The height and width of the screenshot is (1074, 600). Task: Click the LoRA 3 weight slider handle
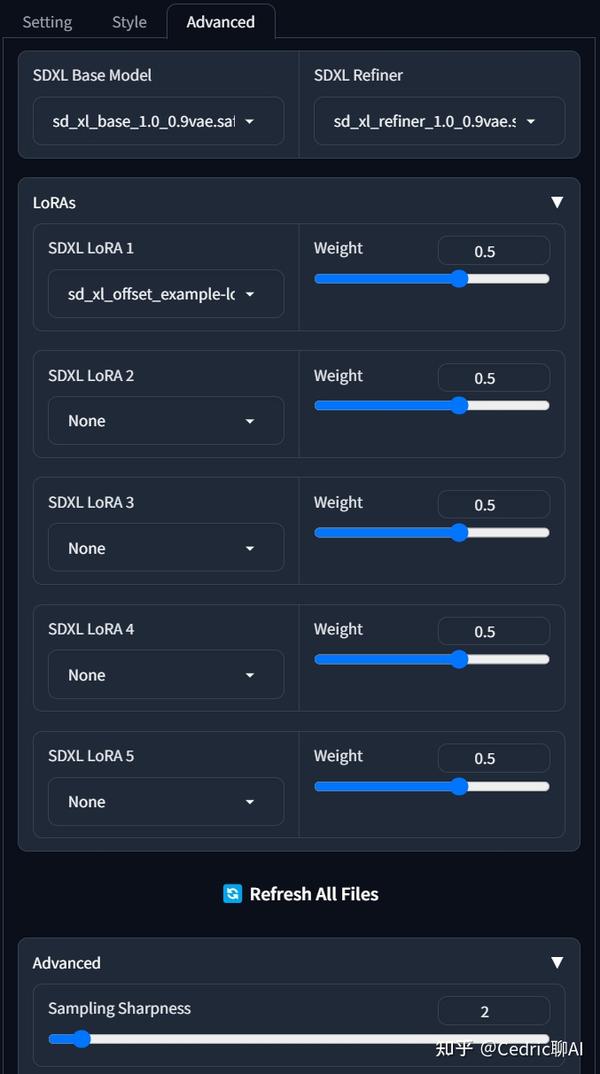[459, 533]
